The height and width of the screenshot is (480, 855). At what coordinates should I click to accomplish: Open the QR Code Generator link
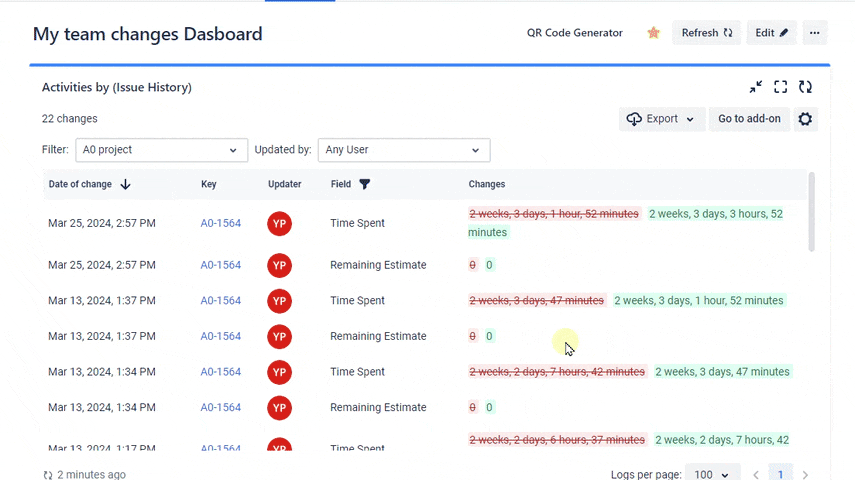coord(574,33)
